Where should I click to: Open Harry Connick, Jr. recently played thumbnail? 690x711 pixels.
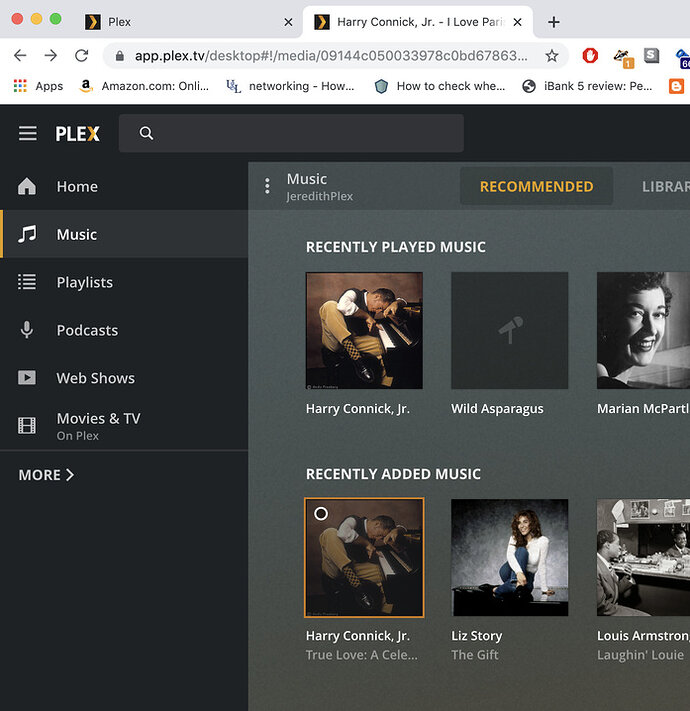(364, 331)
